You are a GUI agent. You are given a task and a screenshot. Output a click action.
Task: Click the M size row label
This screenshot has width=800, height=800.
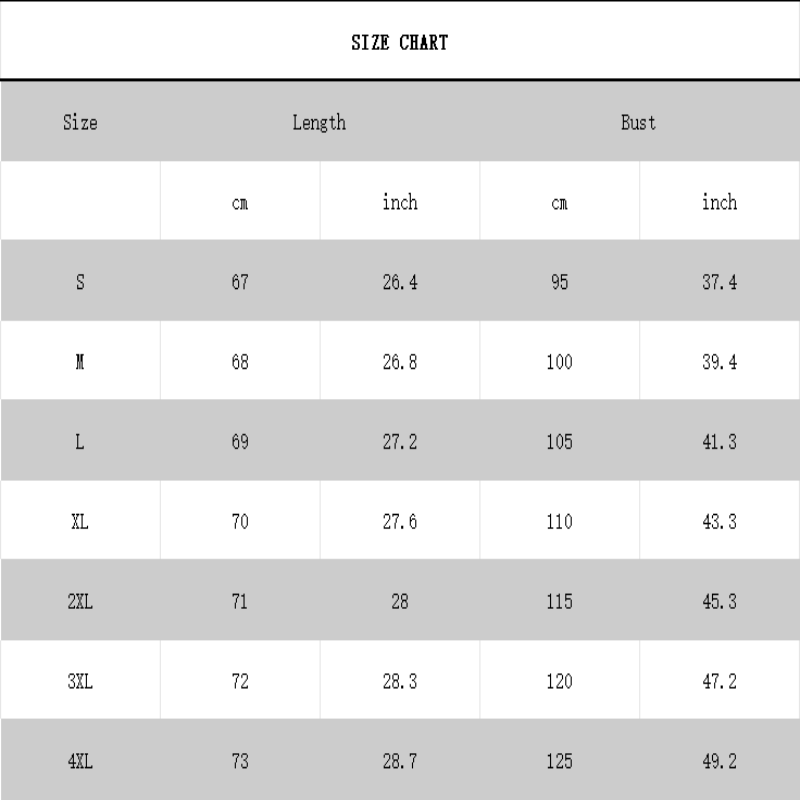[x=80, y=363]
